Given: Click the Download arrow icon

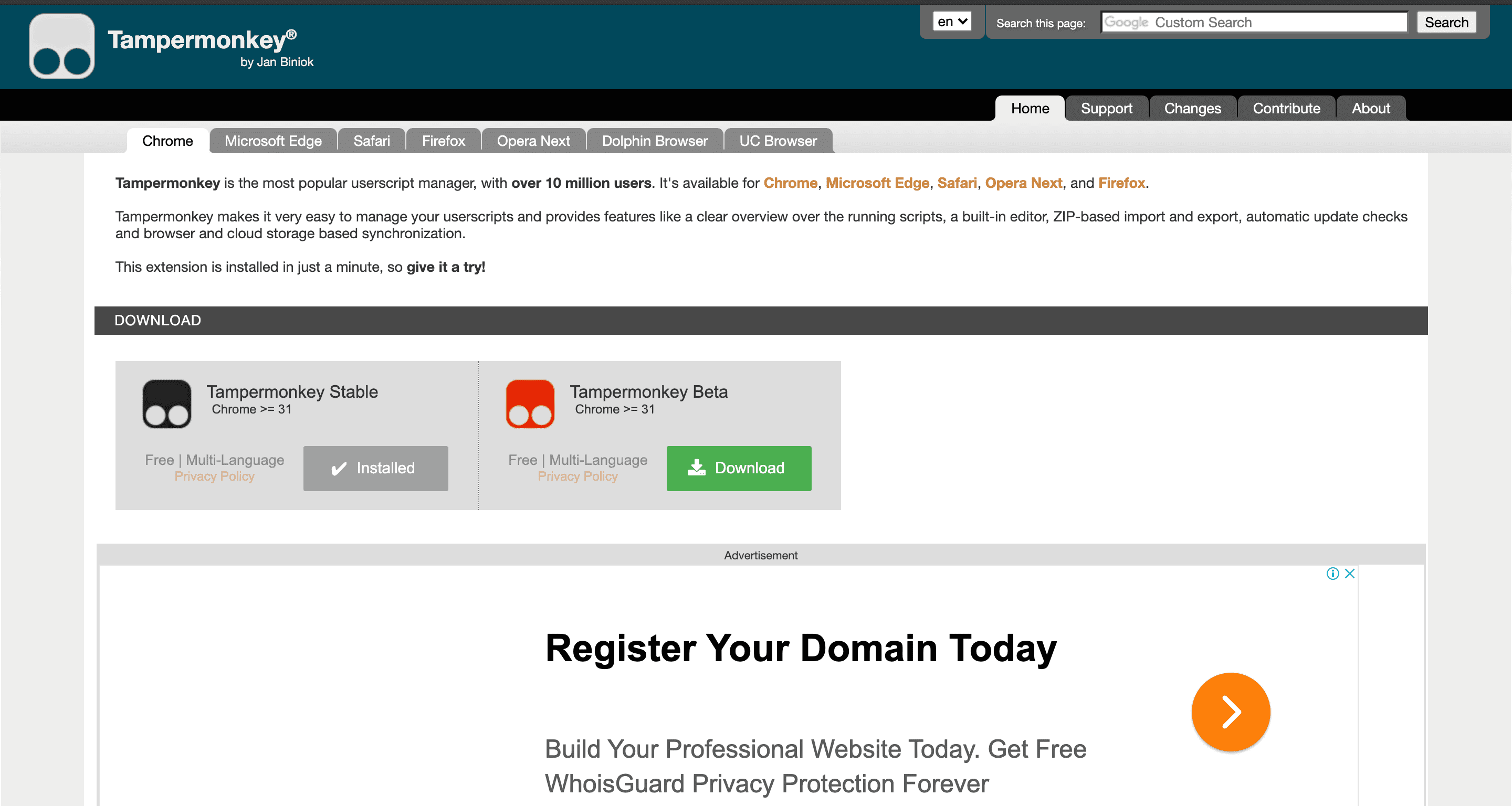Looking at the screenshot, I should point(697,468).
